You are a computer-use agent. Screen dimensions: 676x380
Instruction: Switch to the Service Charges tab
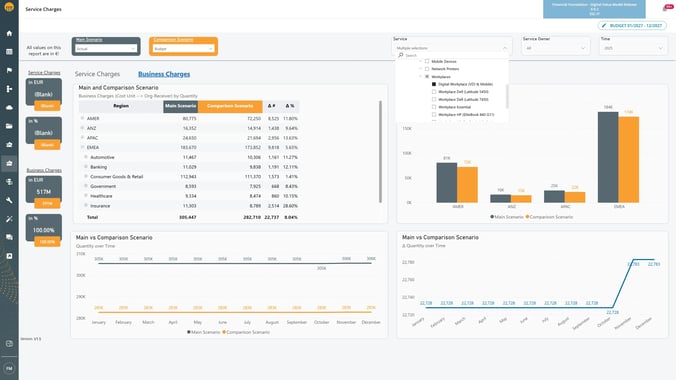(x=97, y=74)
